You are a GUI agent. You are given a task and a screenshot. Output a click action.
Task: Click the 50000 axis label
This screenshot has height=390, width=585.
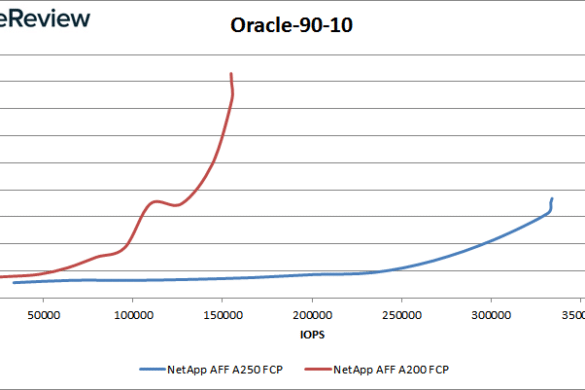pyautogui.click(x=44, y=315)
